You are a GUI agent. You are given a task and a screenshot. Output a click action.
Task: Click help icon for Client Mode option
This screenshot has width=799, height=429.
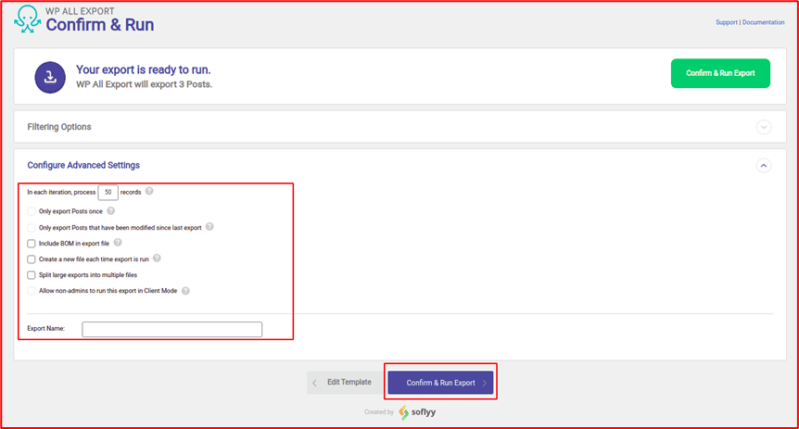pyautogui.click(x=185, y=290)
